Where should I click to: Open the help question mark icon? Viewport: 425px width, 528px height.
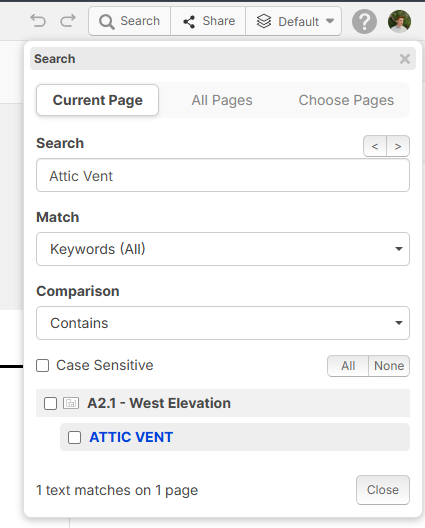coord(364,22)
